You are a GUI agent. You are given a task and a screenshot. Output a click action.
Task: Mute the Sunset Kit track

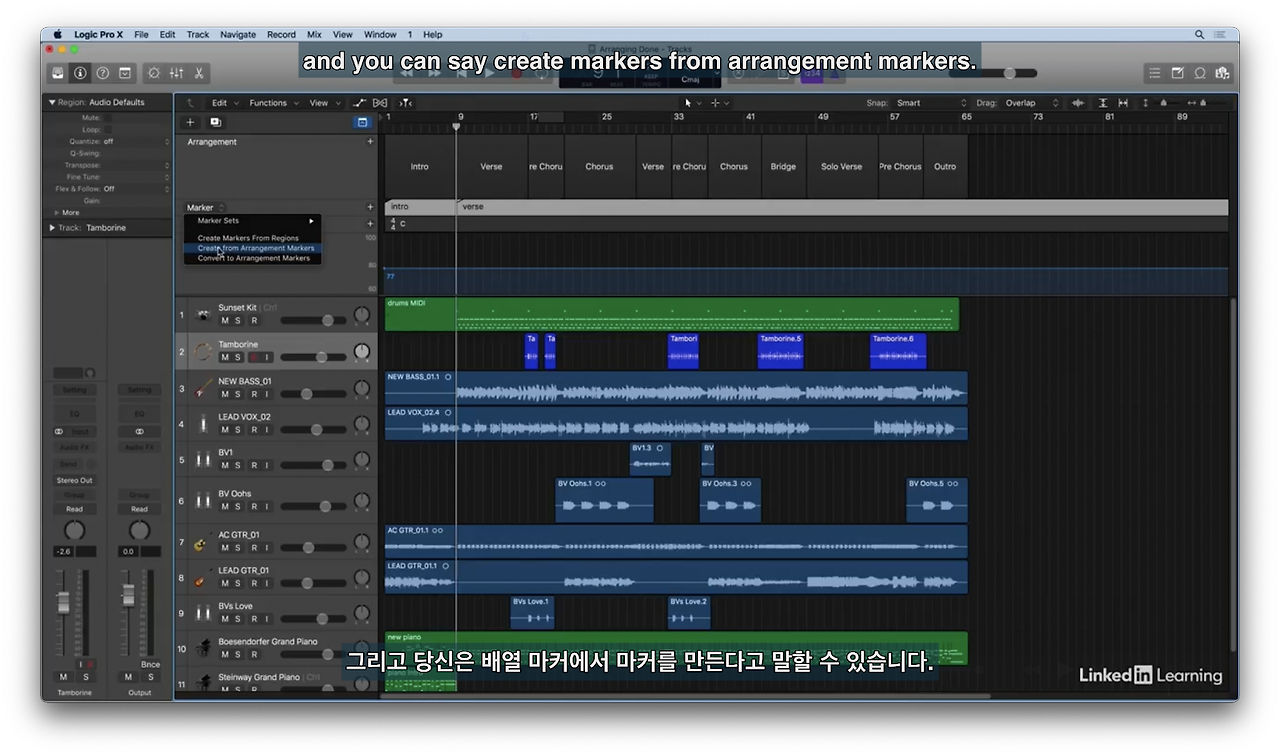[225, 321]
